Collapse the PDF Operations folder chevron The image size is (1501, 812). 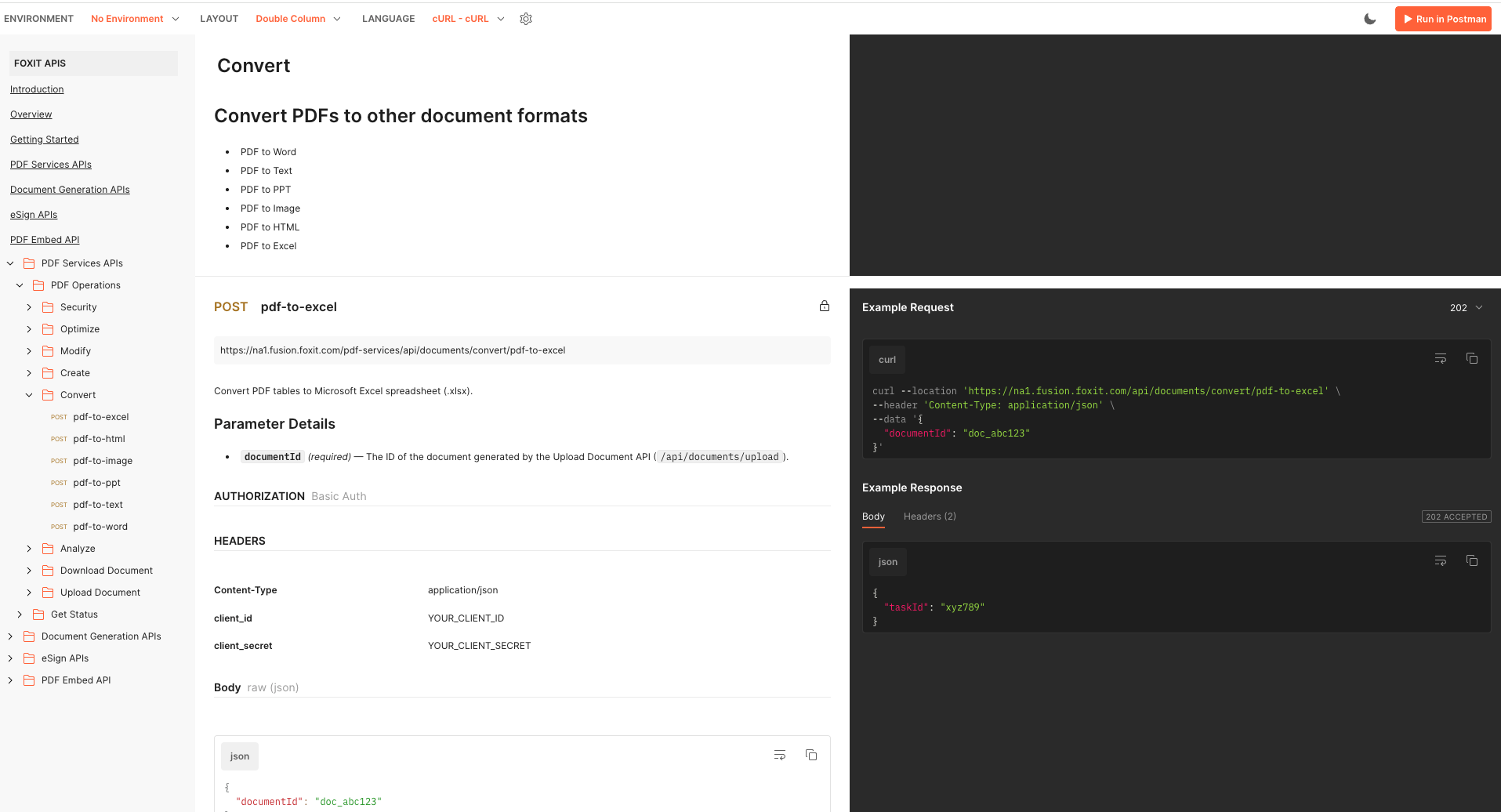[20, 285]
